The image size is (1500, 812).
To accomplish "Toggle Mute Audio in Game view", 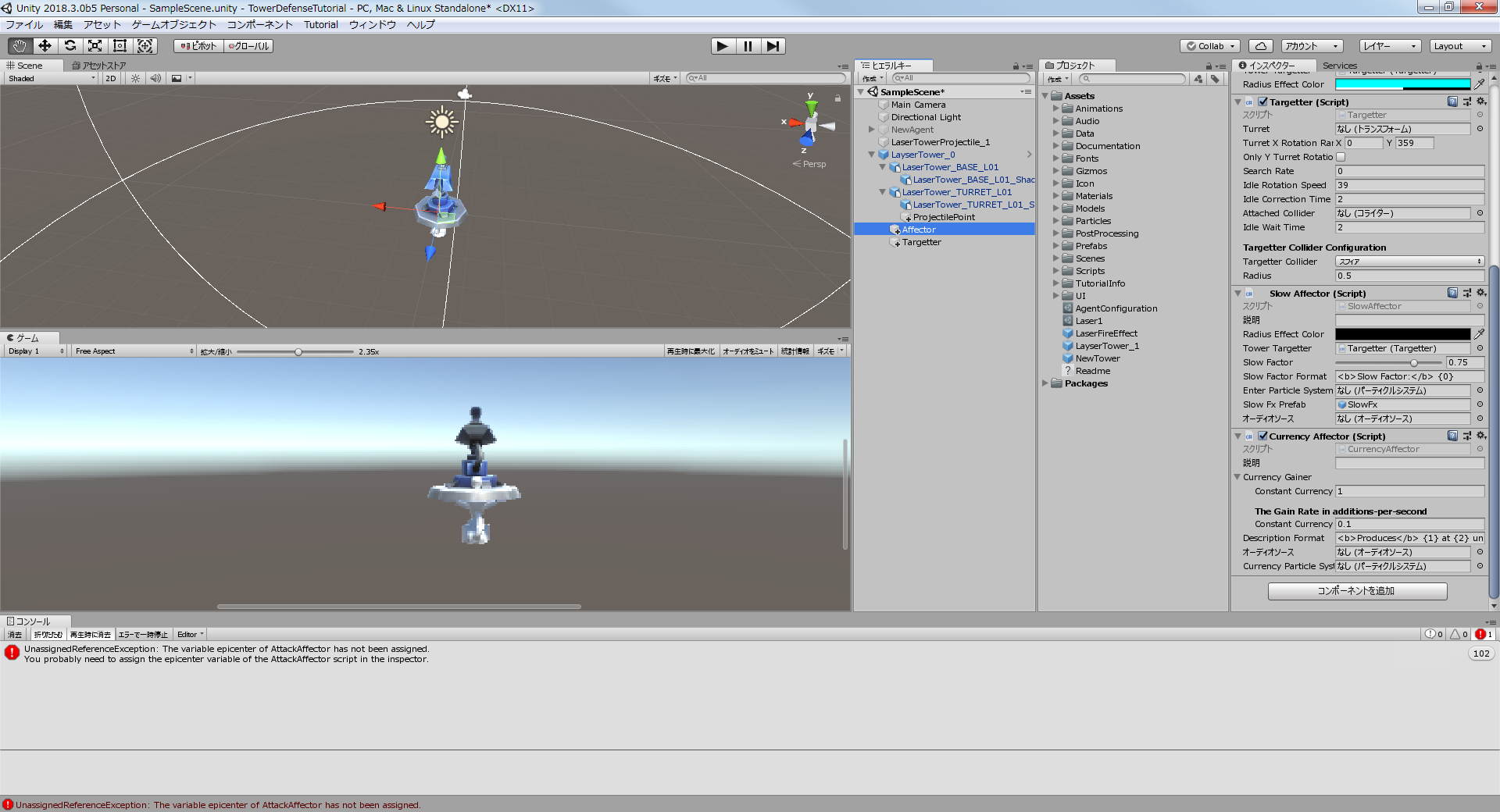I will point(748,351).
